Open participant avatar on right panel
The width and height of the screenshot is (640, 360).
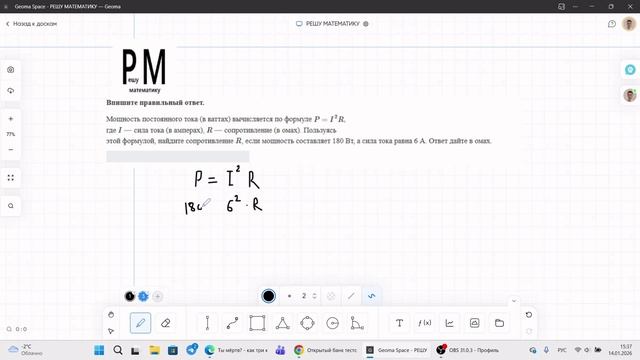[630, 95]
